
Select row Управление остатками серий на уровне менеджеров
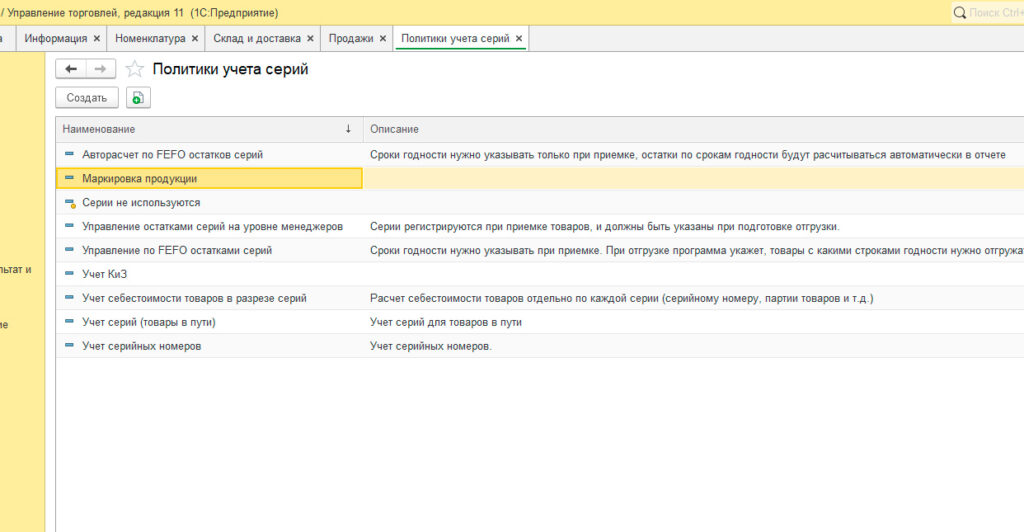click(x=539, y=227)
